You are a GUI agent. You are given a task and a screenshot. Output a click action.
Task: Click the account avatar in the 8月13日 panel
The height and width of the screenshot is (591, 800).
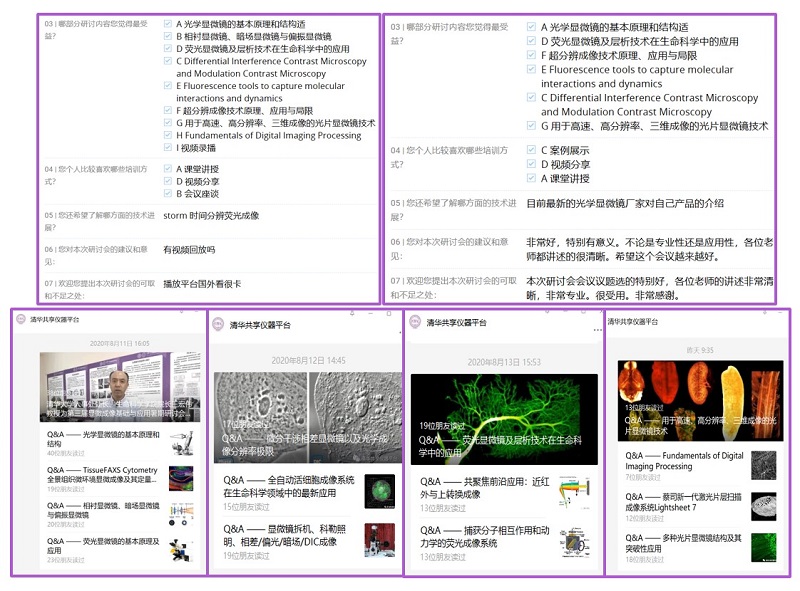(415, 323)
